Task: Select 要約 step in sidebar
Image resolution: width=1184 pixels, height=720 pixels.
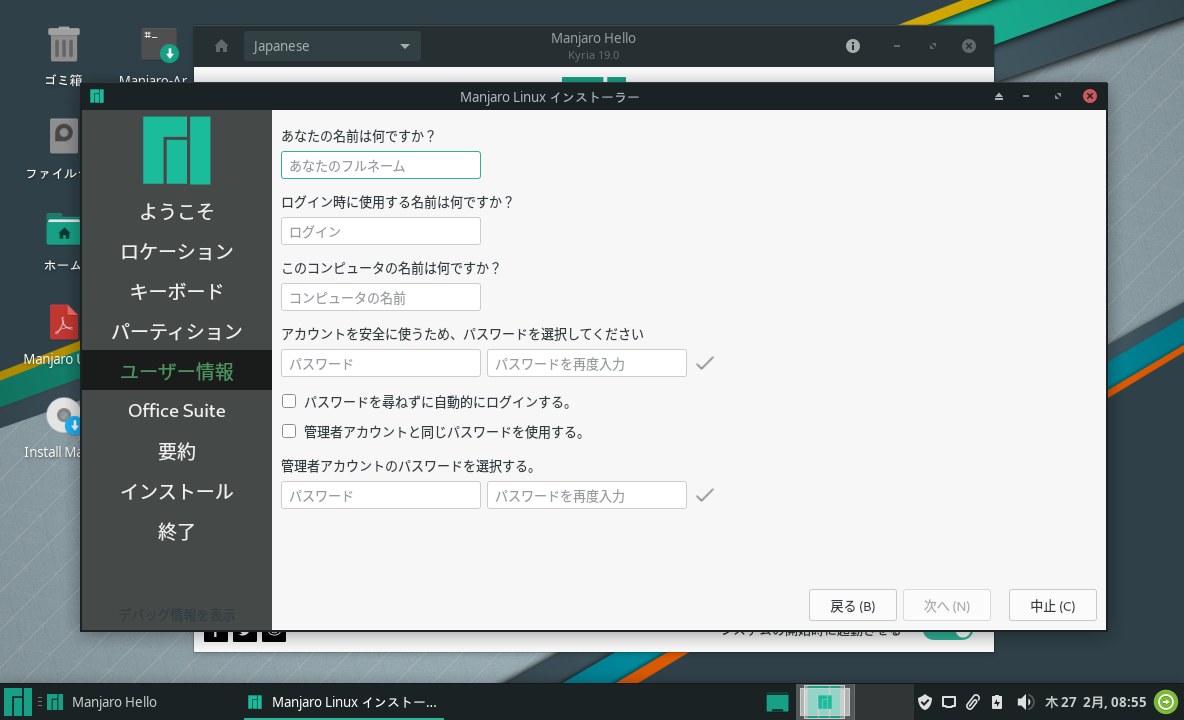Action: point(177,451)
